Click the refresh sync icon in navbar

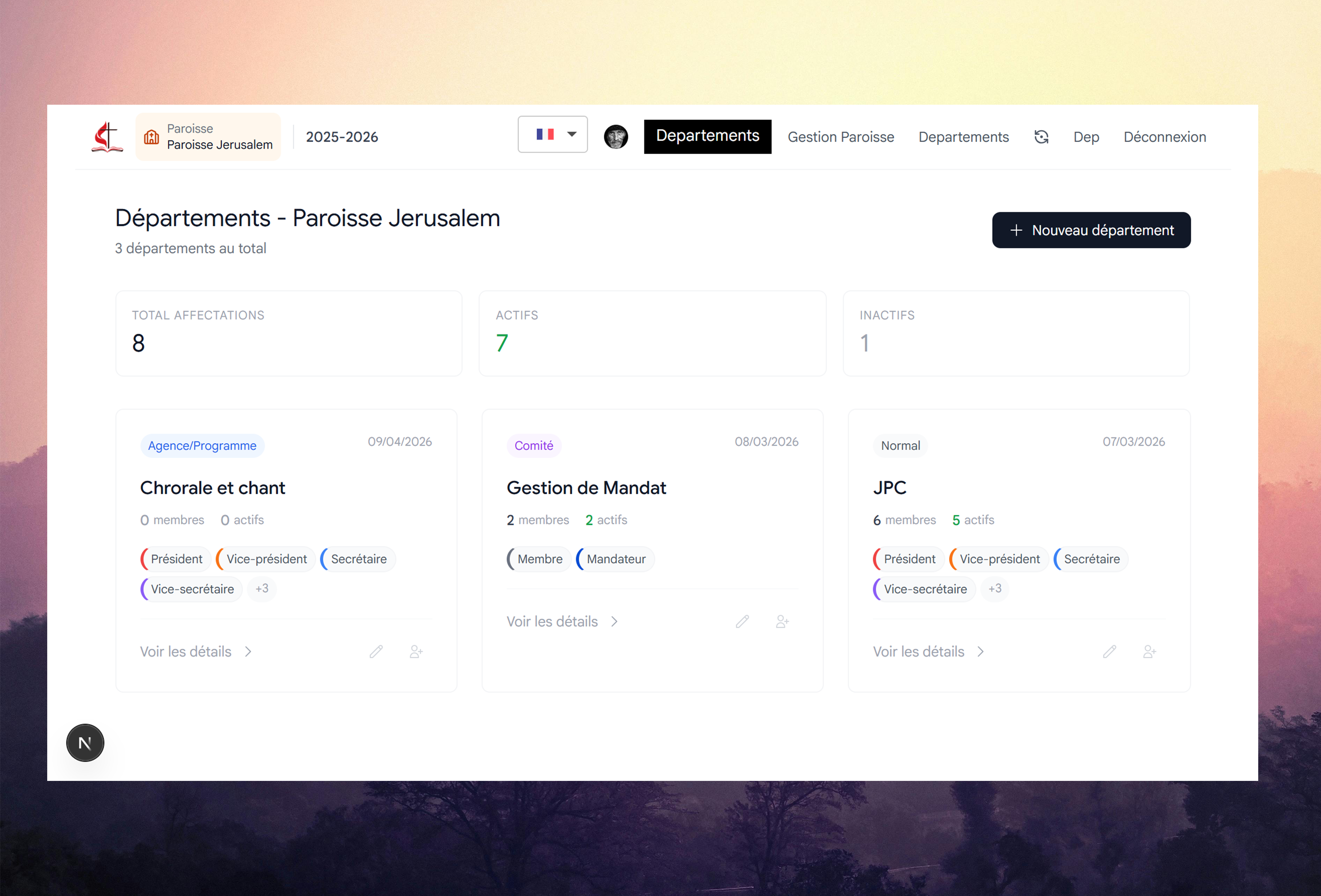(x=1041, y=137)
